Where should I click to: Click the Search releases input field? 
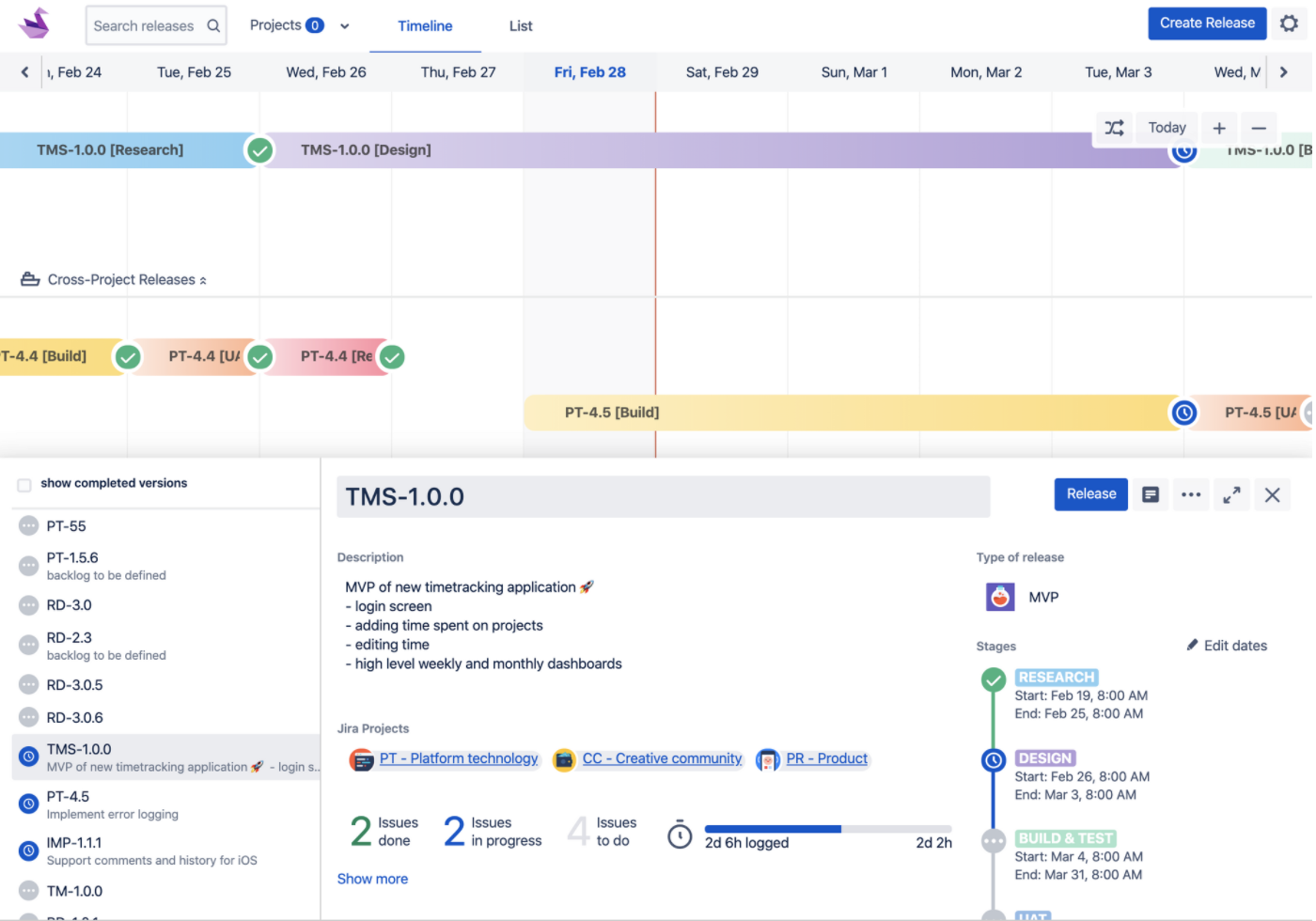pos(150,25)
